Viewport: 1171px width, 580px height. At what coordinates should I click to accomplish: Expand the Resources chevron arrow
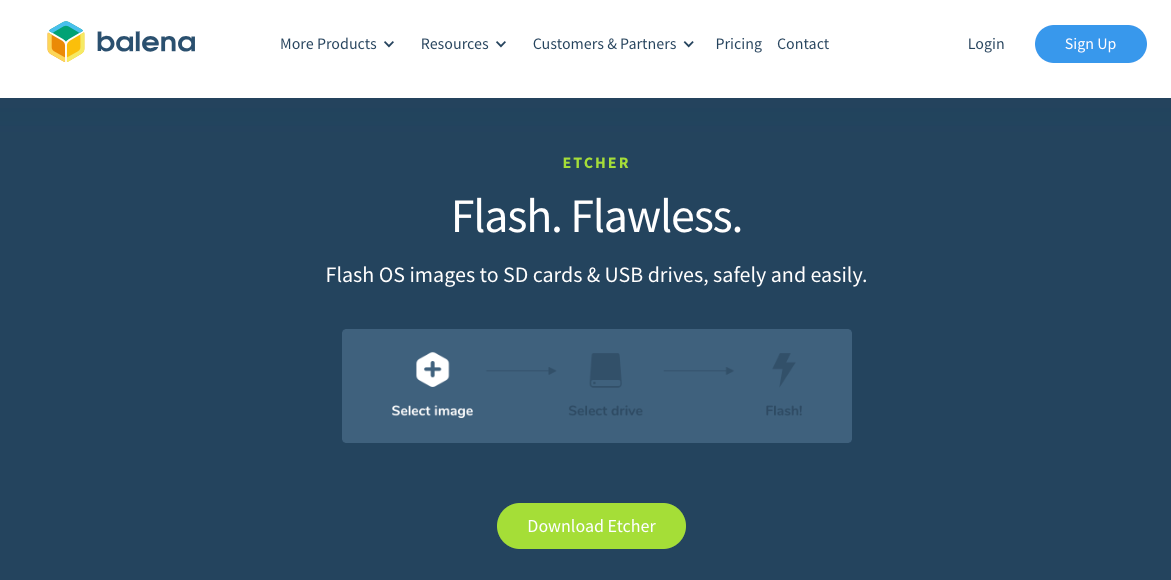tap(501, 44)
